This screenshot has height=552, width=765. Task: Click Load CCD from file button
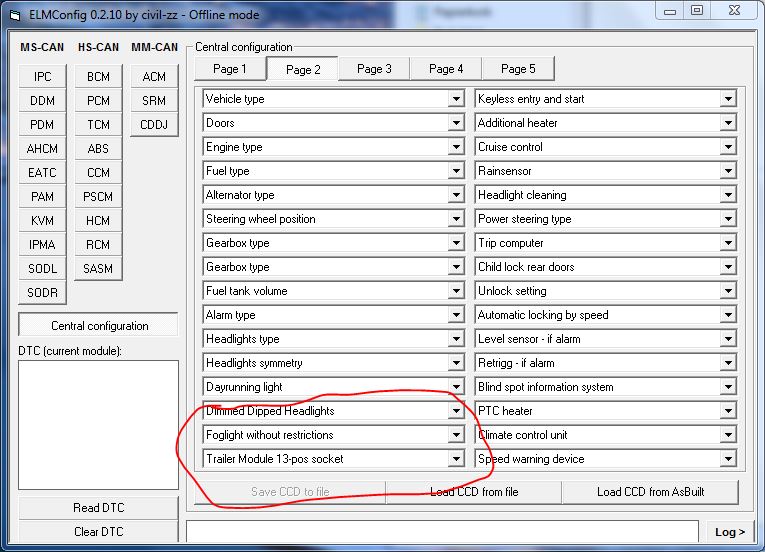pyautogui.click(x=474, y=492)
